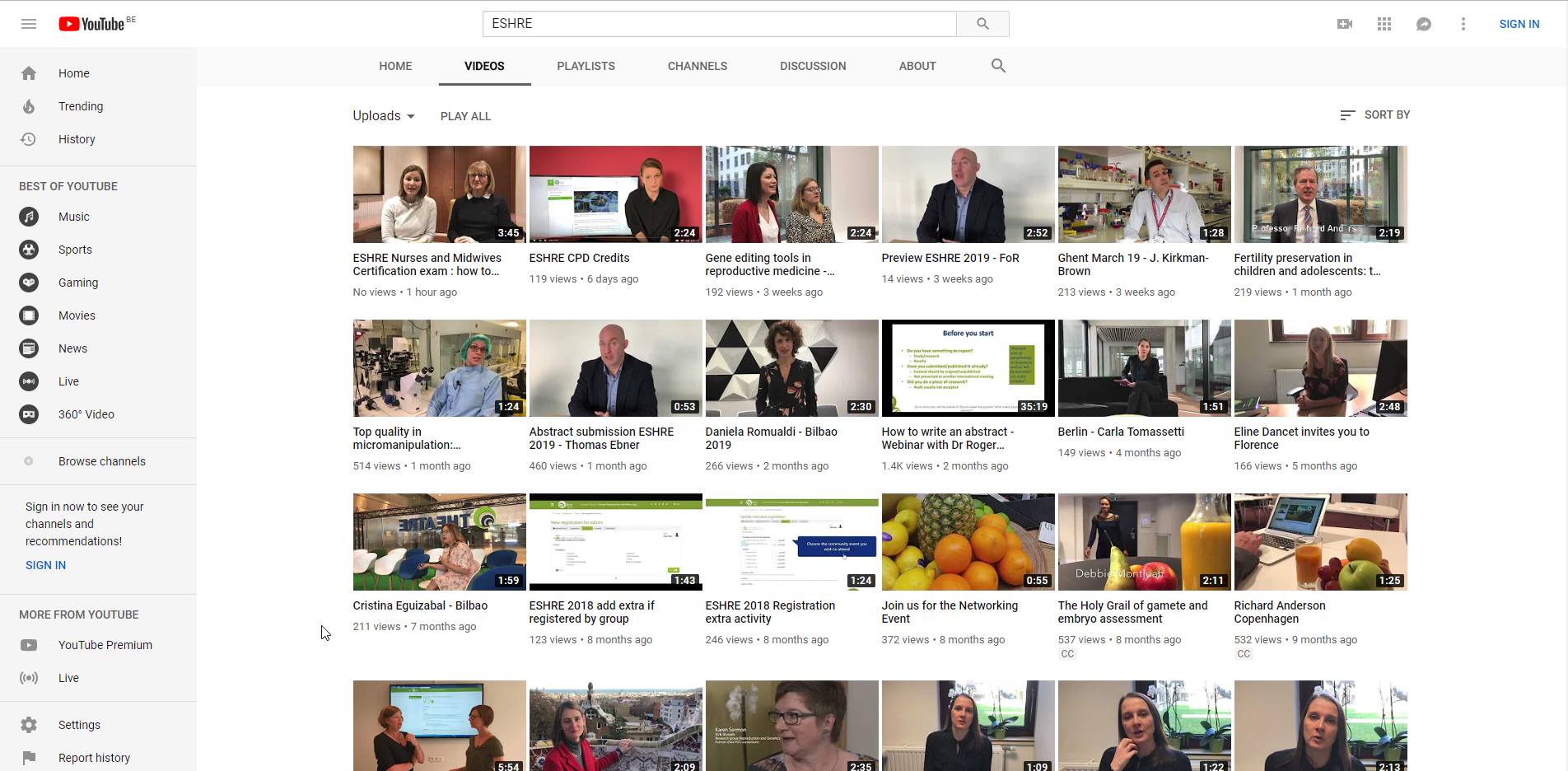Open the share/messages icon in header

(1424, 24)
